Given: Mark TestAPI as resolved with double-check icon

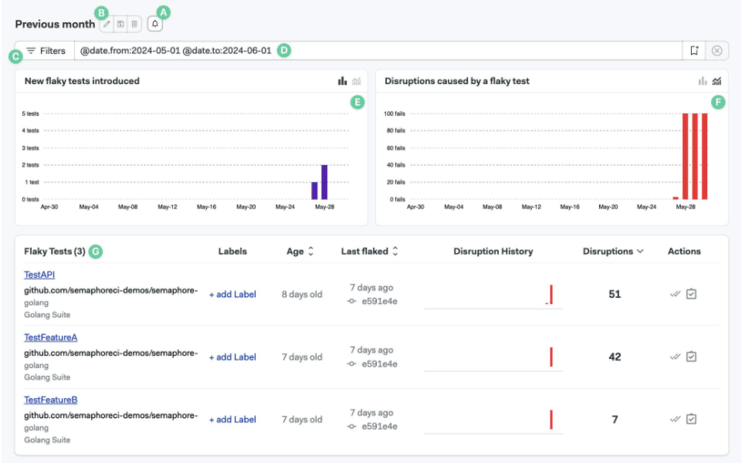Looking at the screenshot, I should pyautogui.click(x=675, y=294).
